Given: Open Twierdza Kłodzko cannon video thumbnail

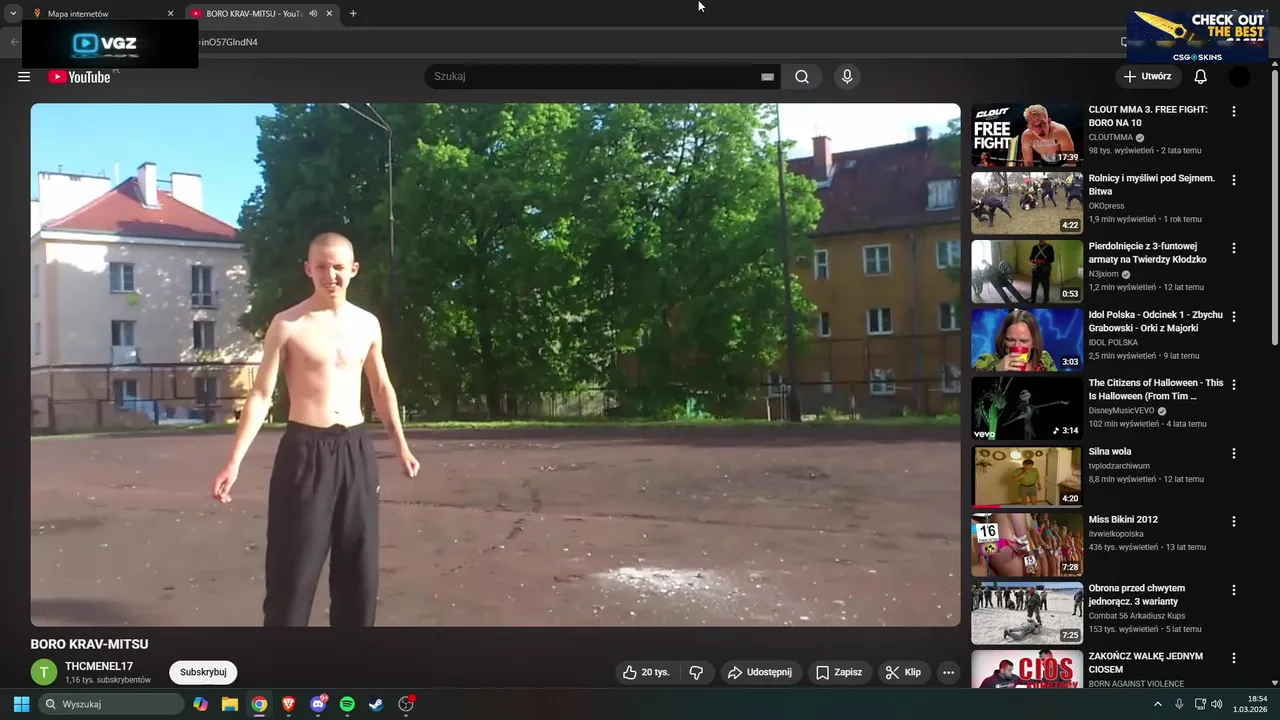Looking at the screenshot, I should (1027, 271).
